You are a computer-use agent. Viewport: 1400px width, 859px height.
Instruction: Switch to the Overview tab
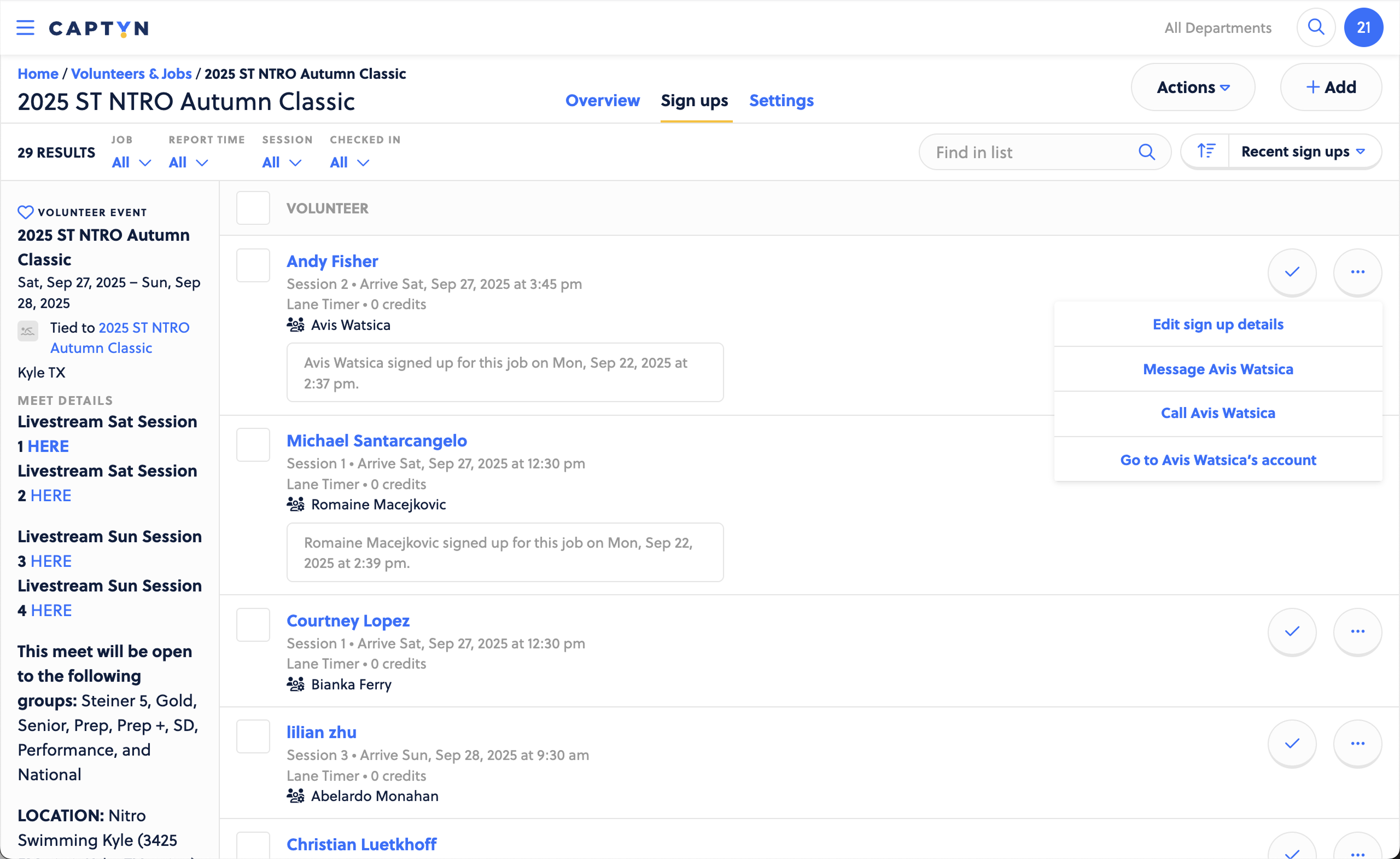point(602,101)
